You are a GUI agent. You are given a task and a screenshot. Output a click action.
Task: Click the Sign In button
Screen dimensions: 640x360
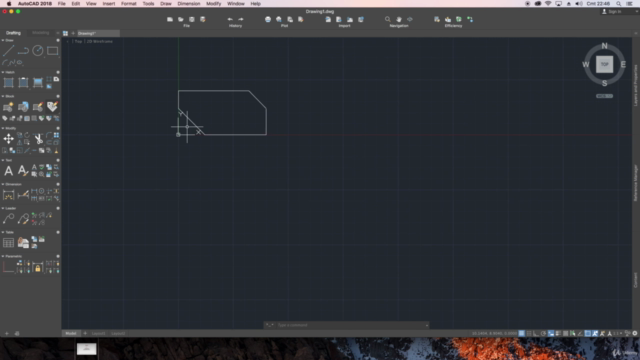coord(612,11)
